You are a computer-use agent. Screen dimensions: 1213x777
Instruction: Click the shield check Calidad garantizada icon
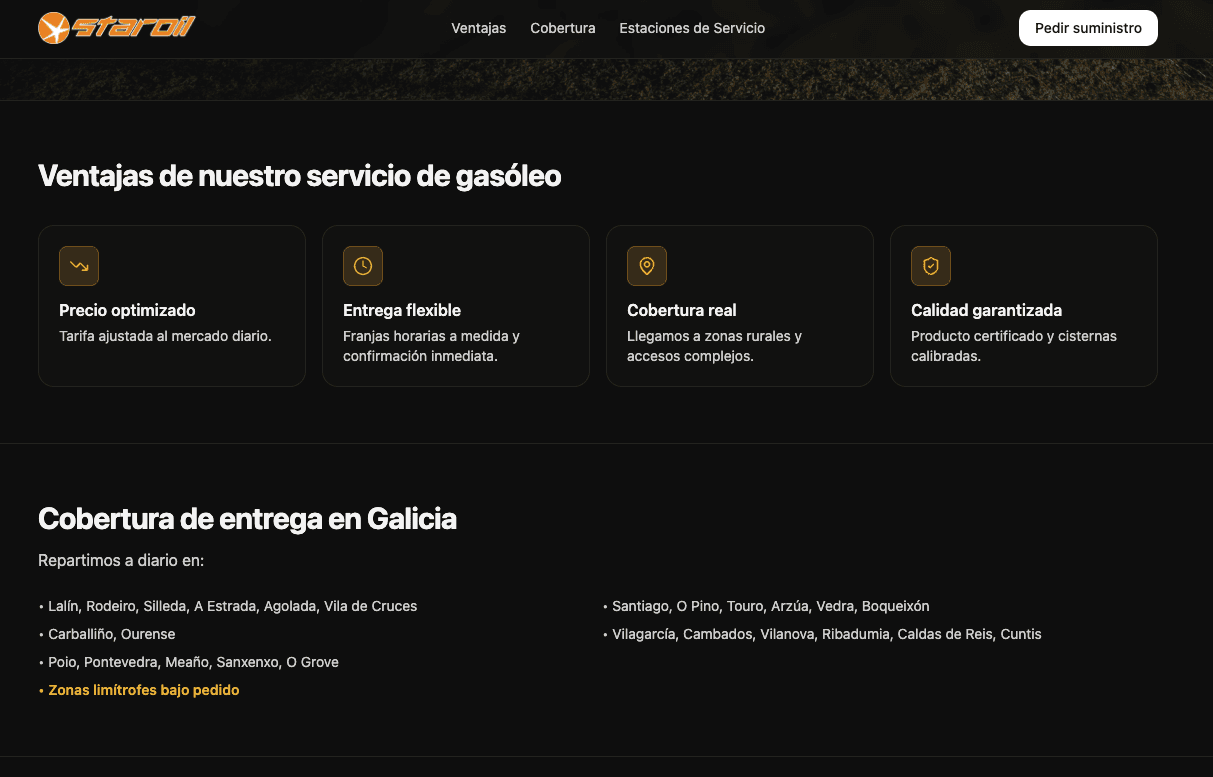coord(931,266)
